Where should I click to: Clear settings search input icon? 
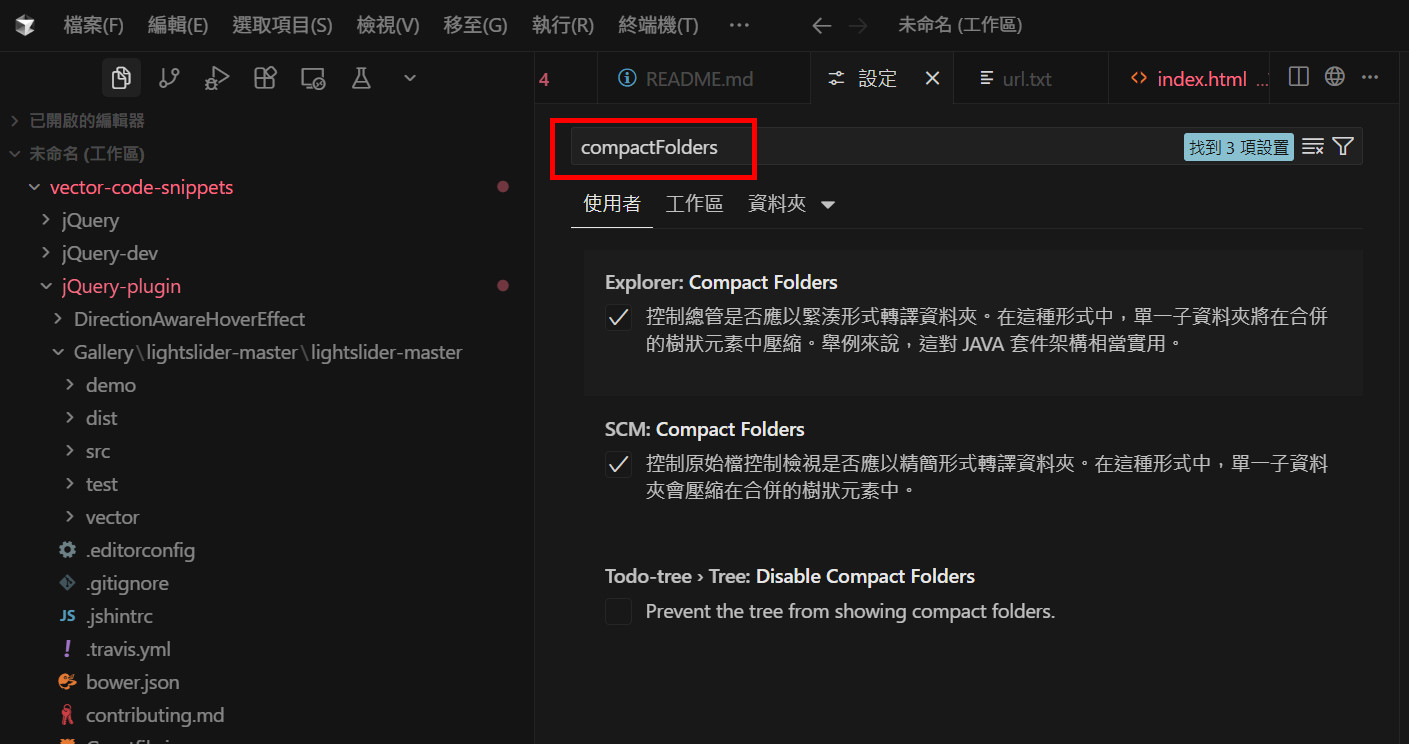coord(1313,147)
